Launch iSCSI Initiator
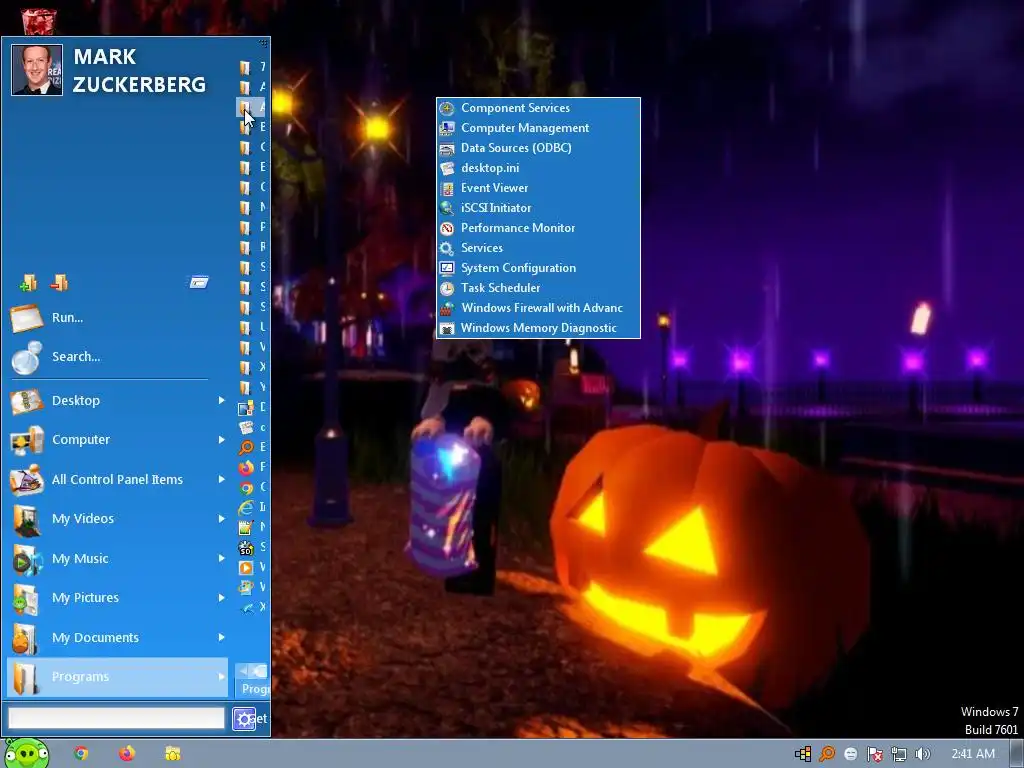Screen dimensions: 1024x768 [538, 208]
